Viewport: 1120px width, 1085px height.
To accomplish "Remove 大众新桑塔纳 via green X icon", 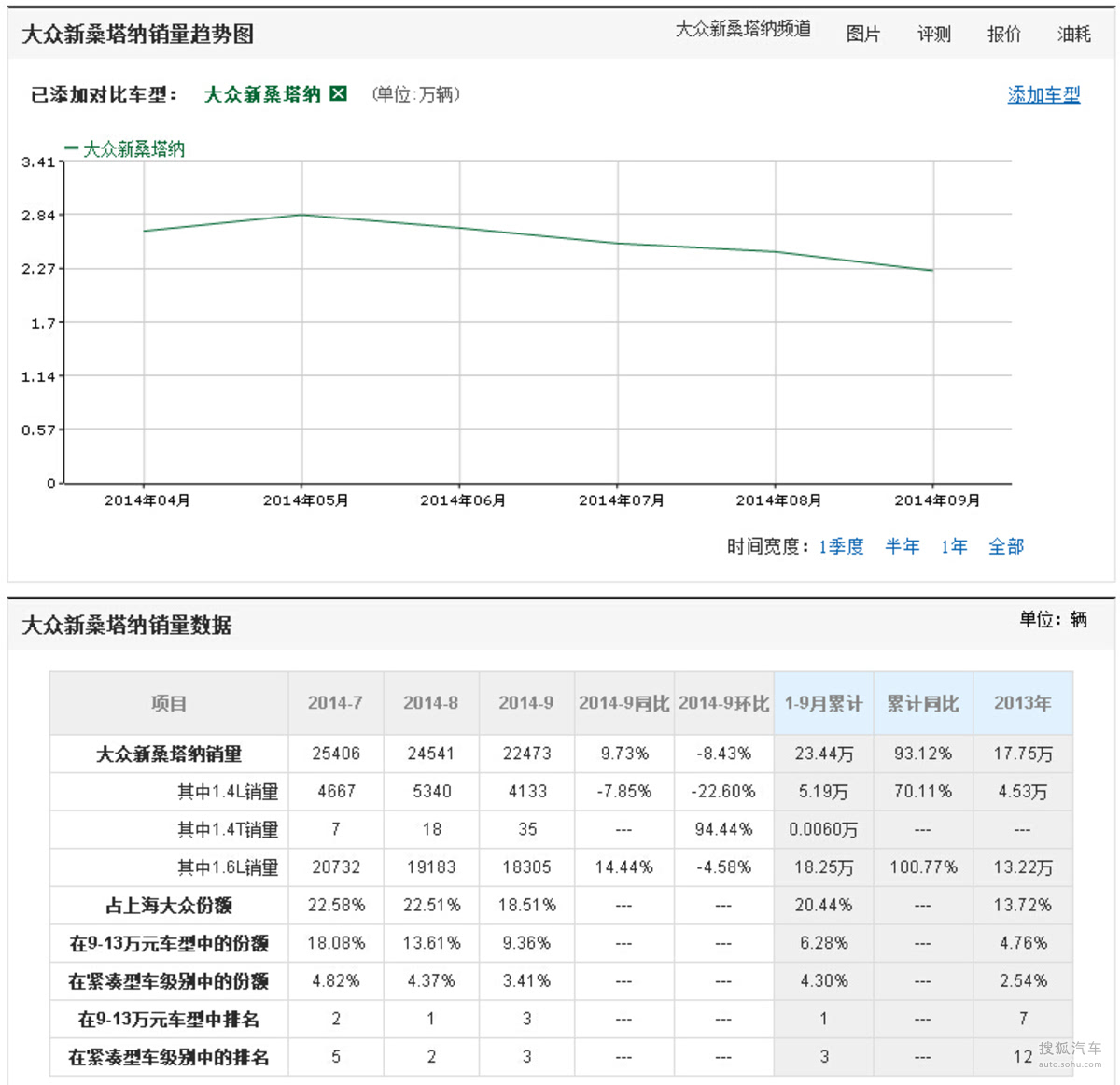I will (339, 93).
